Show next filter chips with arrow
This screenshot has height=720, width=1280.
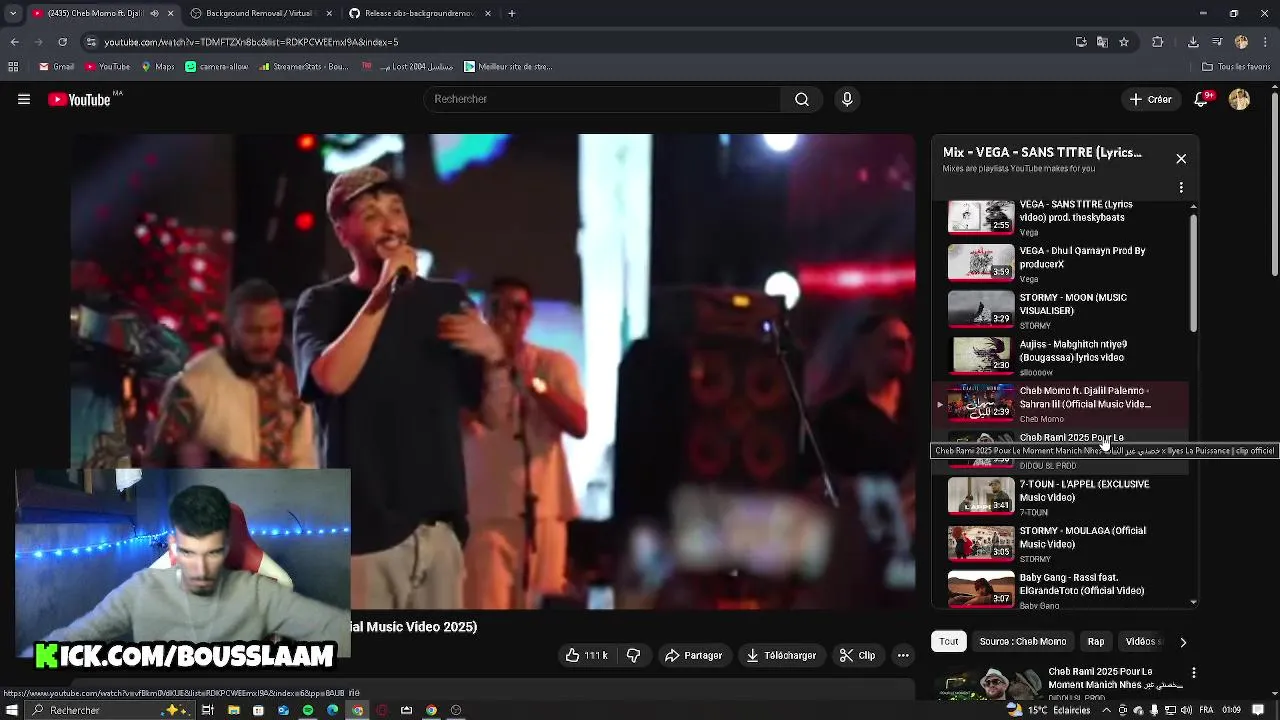1183,642
